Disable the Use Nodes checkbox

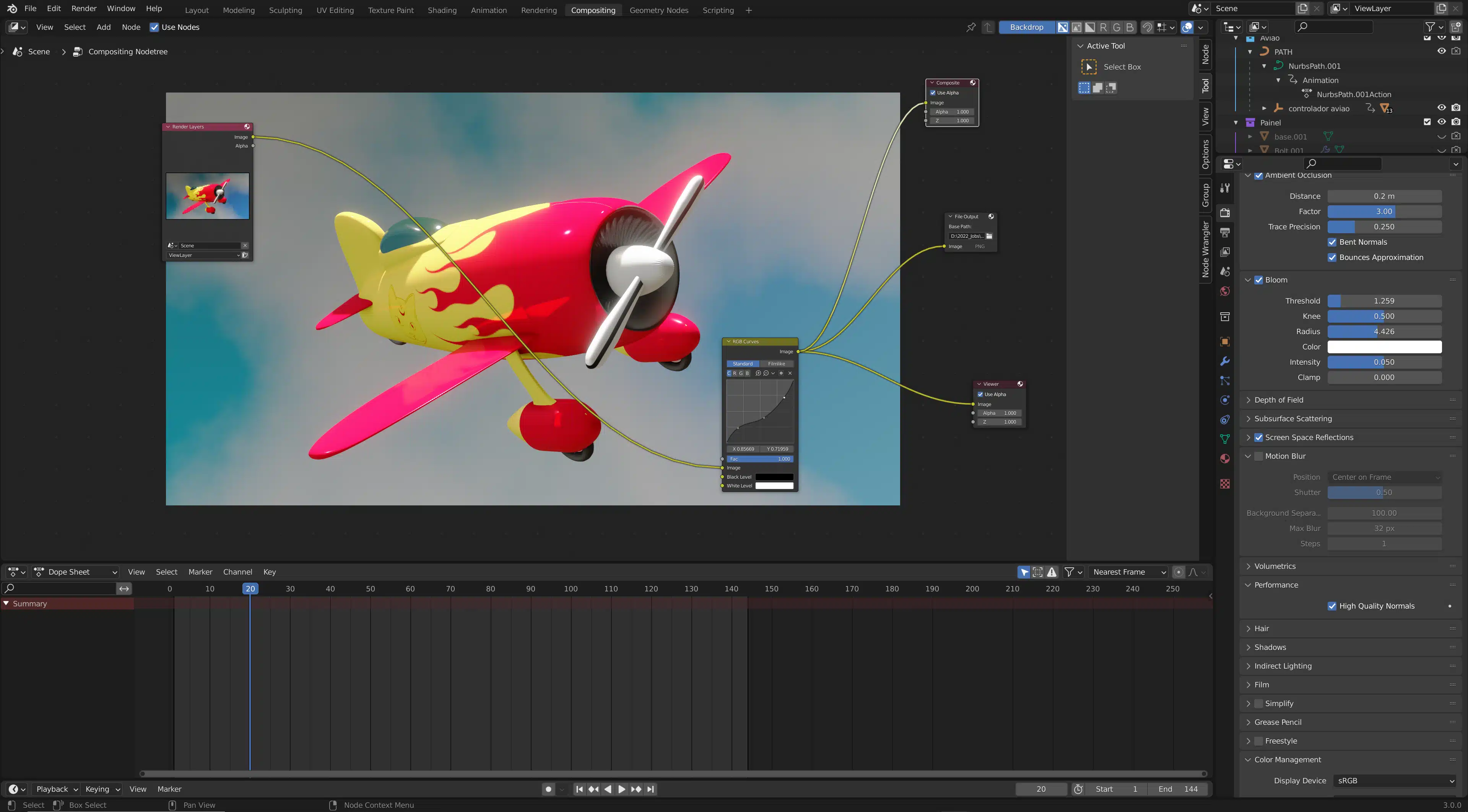pos(154,28)
